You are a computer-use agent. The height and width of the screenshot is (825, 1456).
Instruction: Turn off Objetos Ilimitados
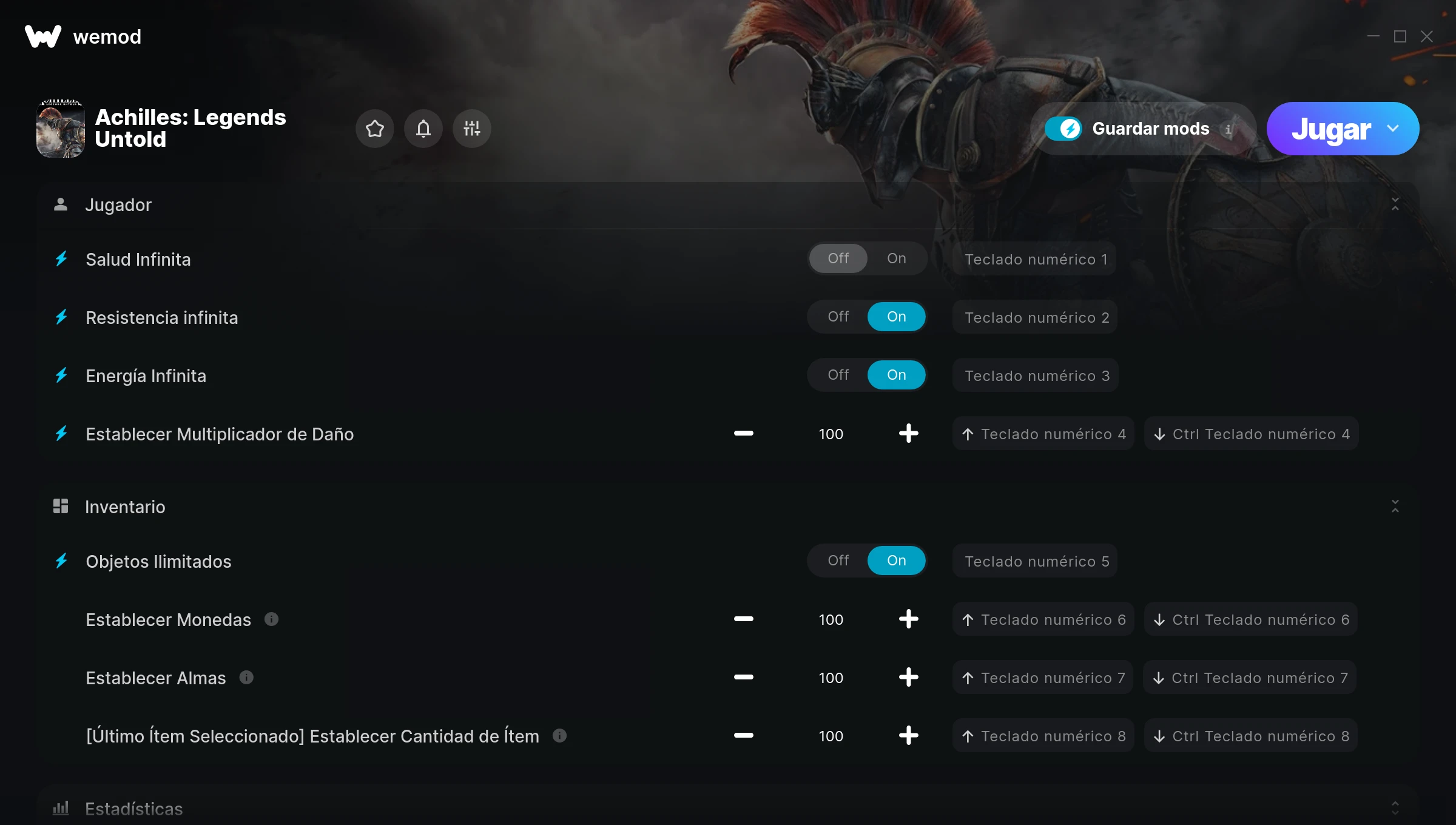[x=838, y=561]
